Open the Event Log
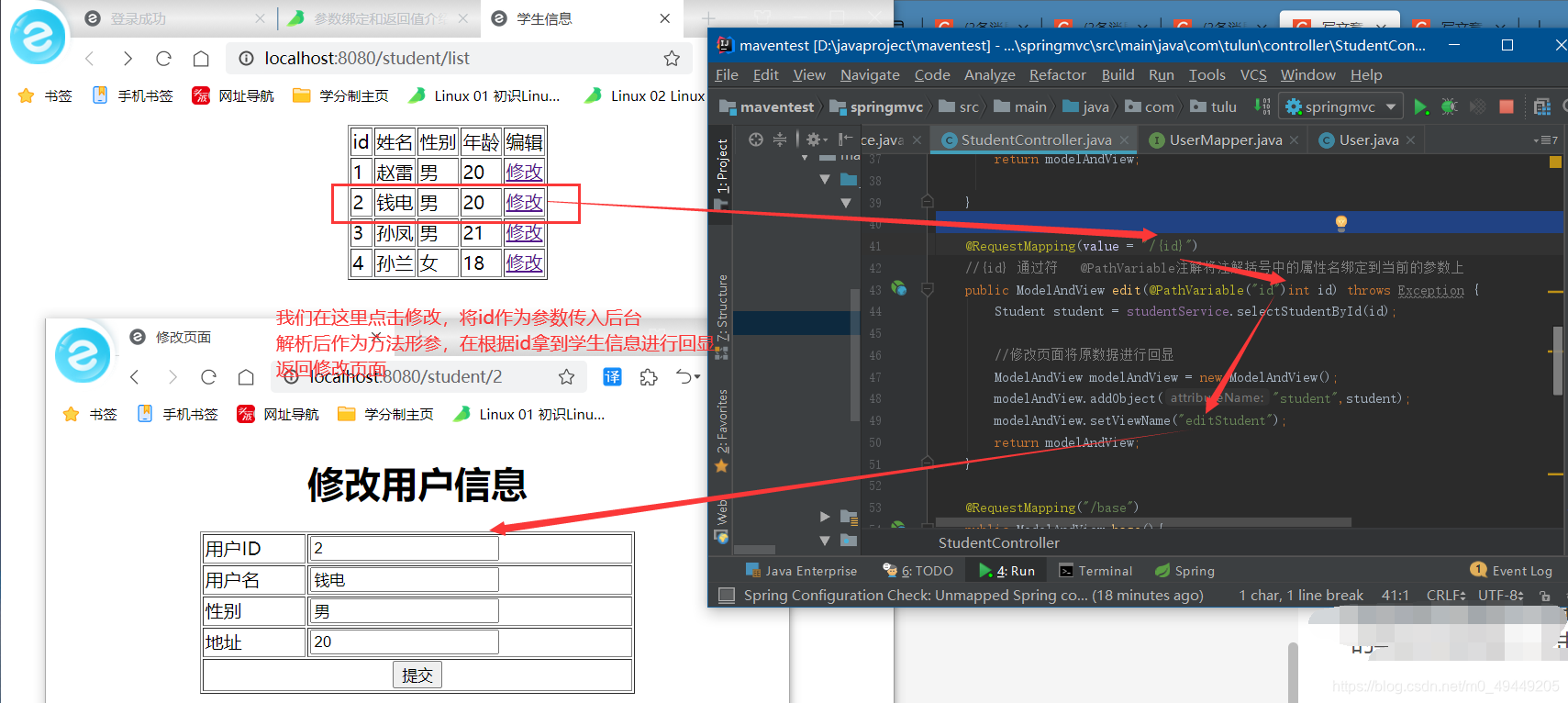 pyautogui.click(x=1511, y=571)
